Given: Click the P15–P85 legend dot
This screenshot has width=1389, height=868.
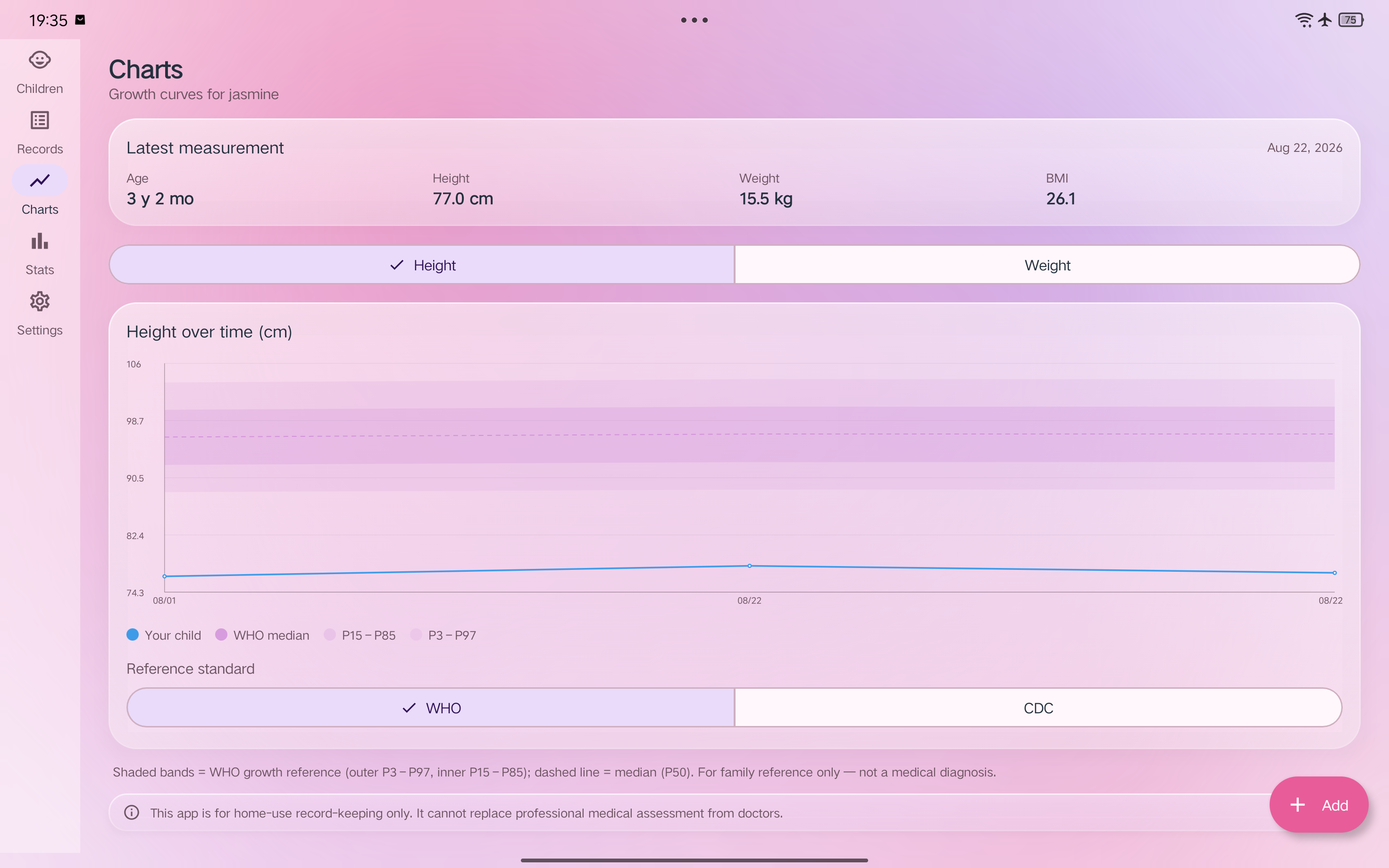Looking at the screenshot, I should [329, 634].
